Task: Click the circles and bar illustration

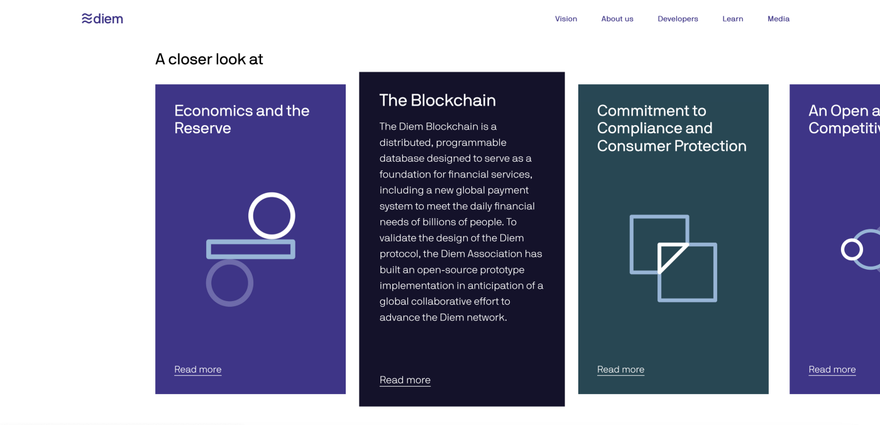Action: [x=250, y=249]
